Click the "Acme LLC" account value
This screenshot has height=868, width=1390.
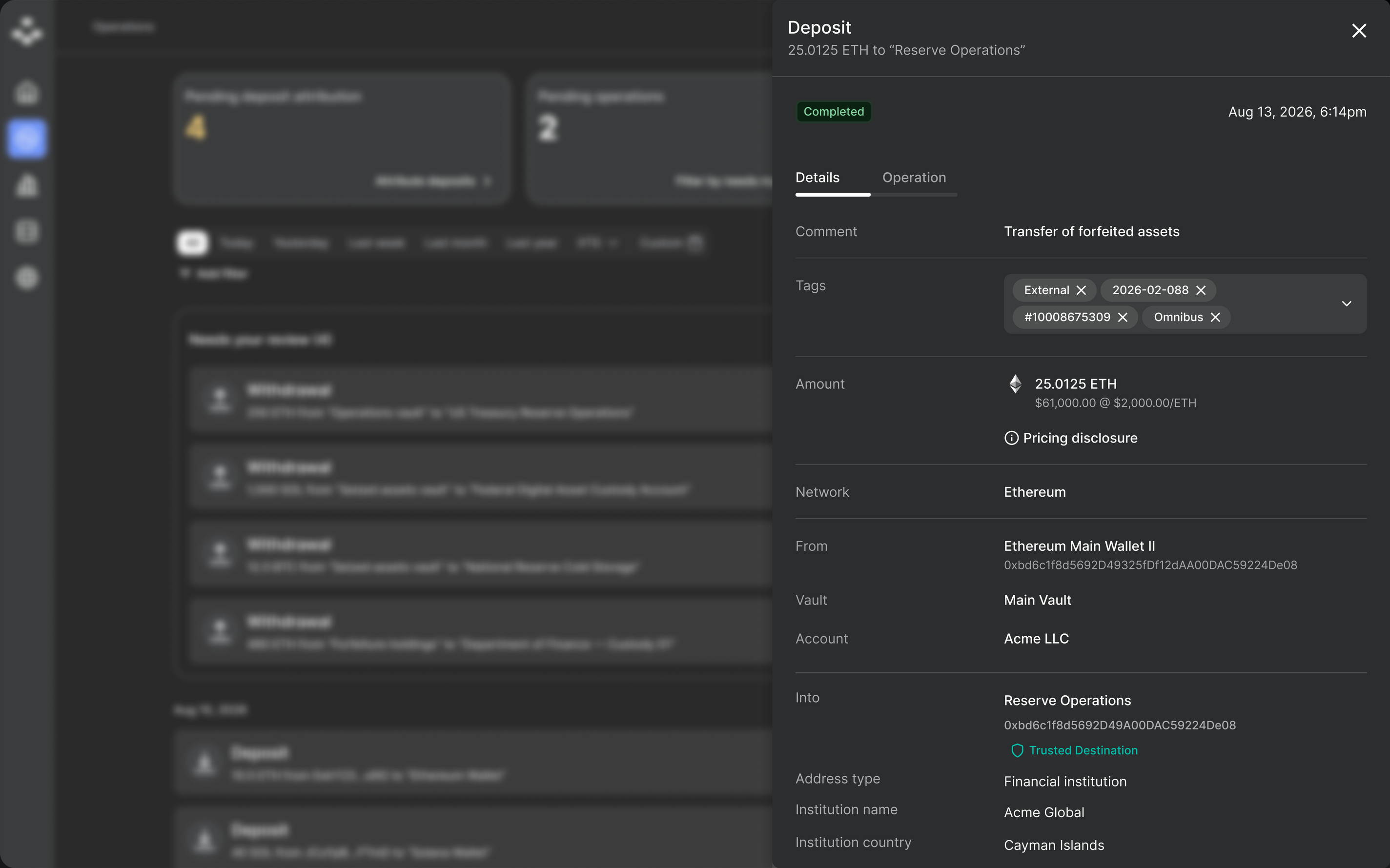pos(1036,638)
